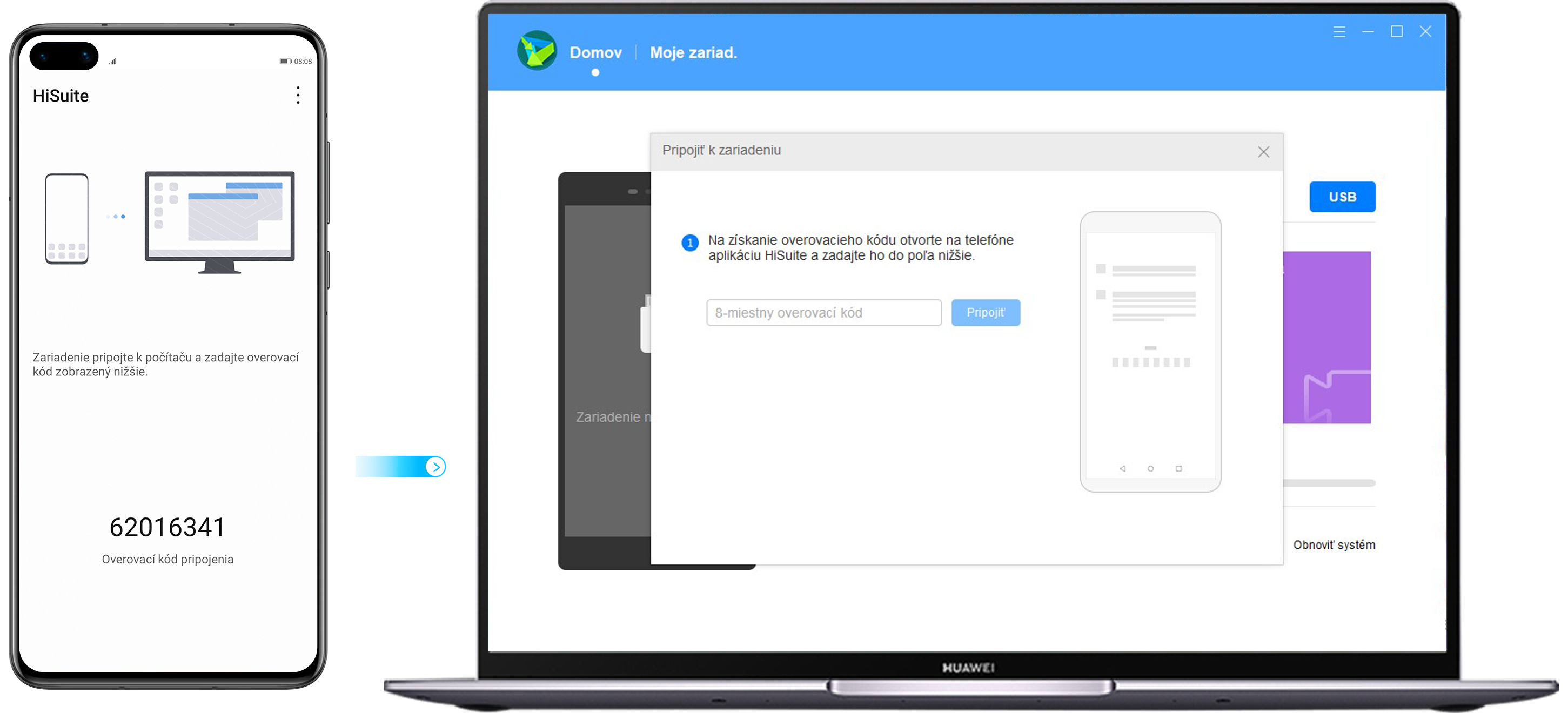Maximize the HiSuite window
This screenshot has height=713, width=1568.
1397,32
